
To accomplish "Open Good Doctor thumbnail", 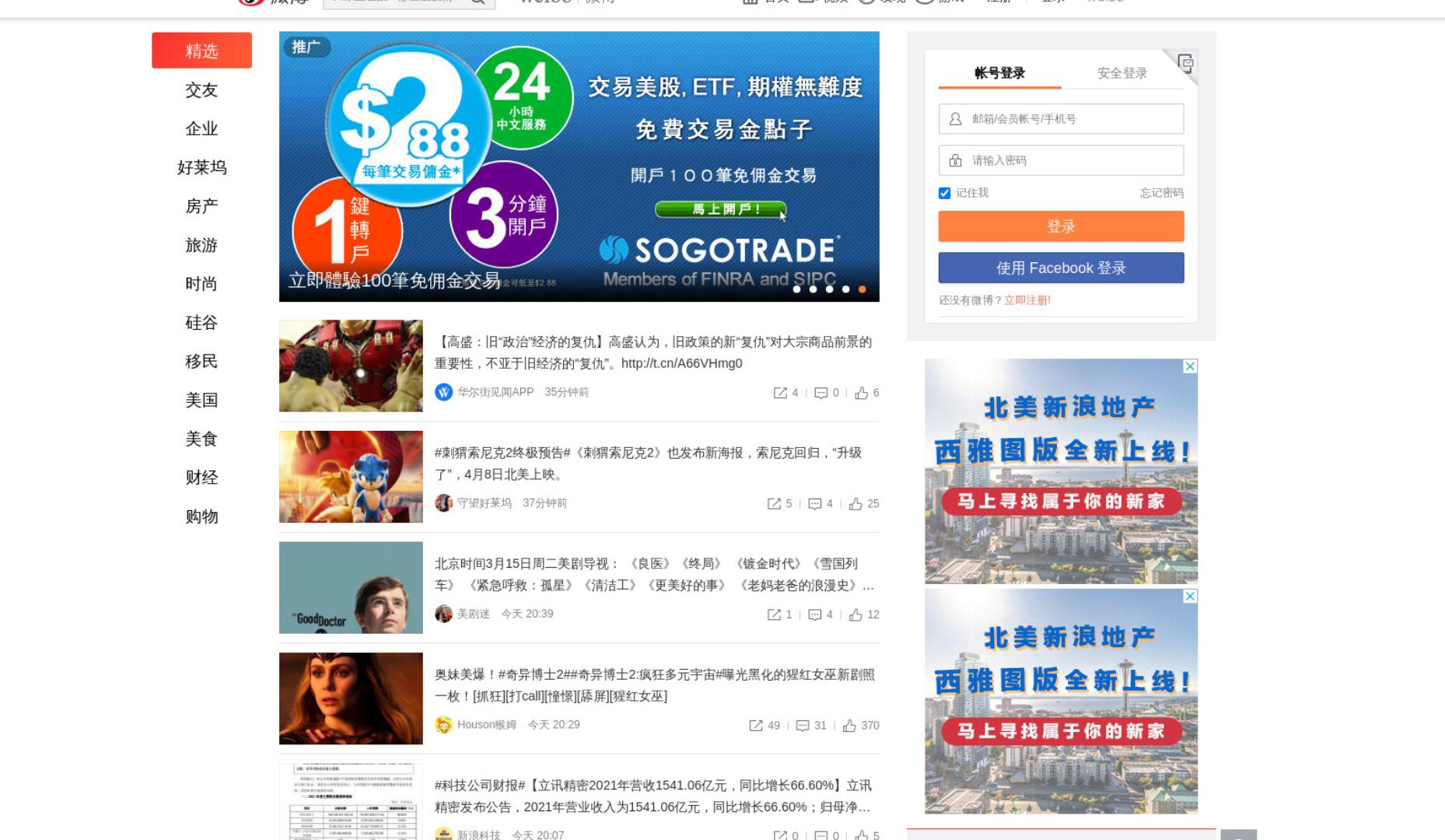I will click(x=351, y=587).
